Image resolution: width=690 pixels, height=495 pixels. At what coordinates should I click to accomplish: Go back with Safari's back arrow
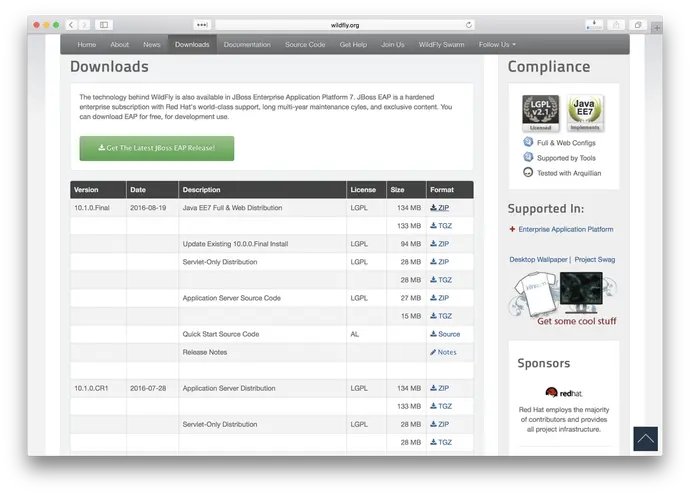click(71, 25)
